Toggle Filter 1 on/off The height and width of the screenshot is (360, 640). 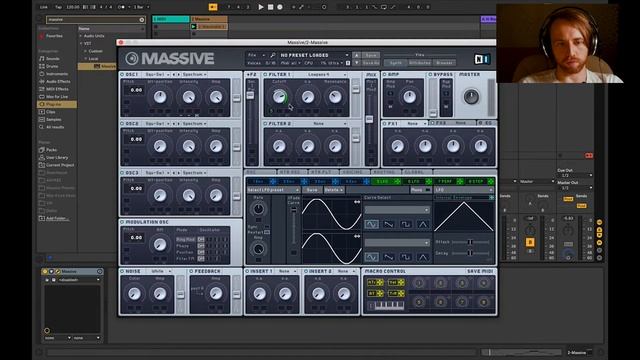(x=265, y=75)
